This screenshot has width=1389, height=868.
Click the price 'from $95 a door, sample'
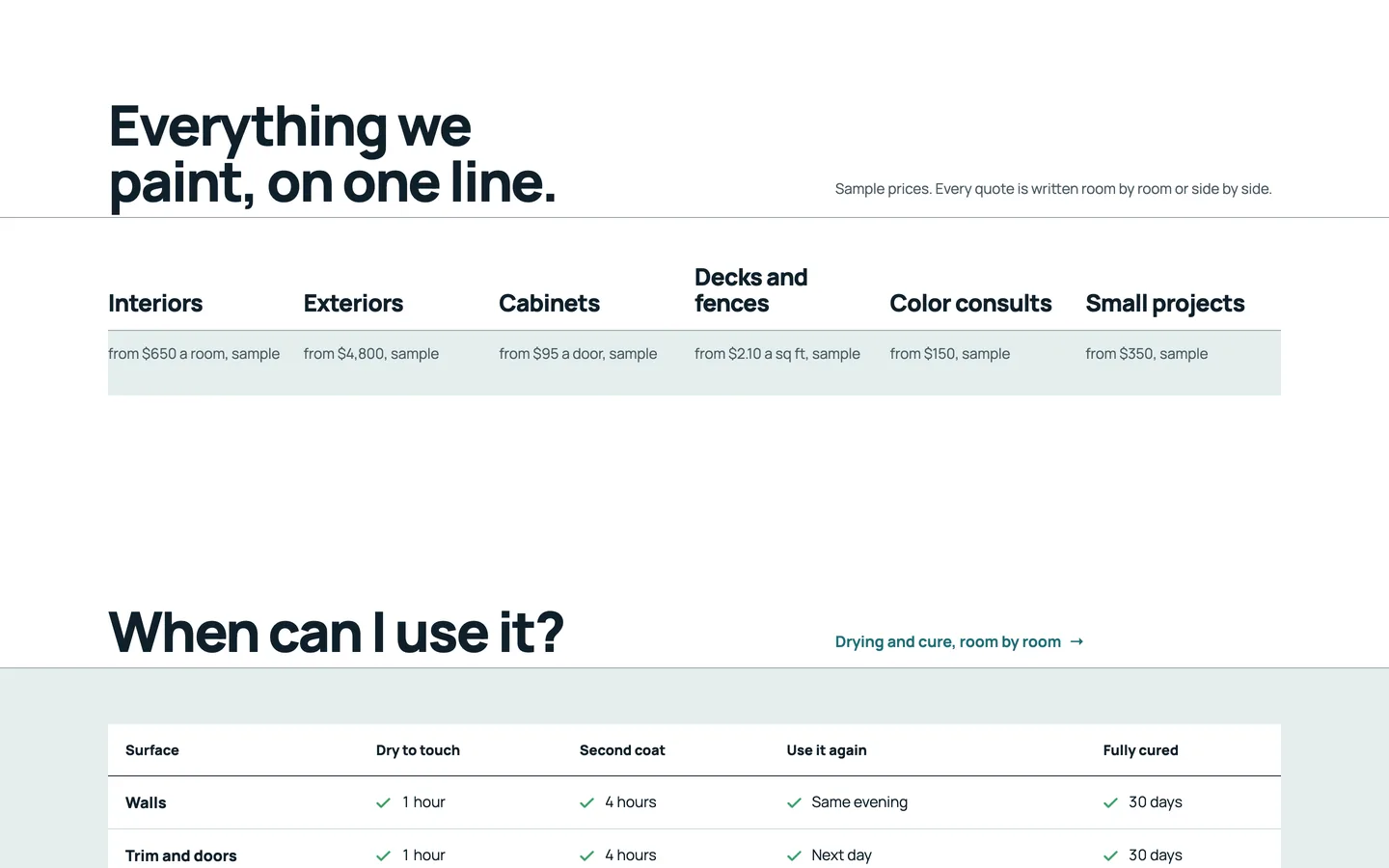point(578,354)
